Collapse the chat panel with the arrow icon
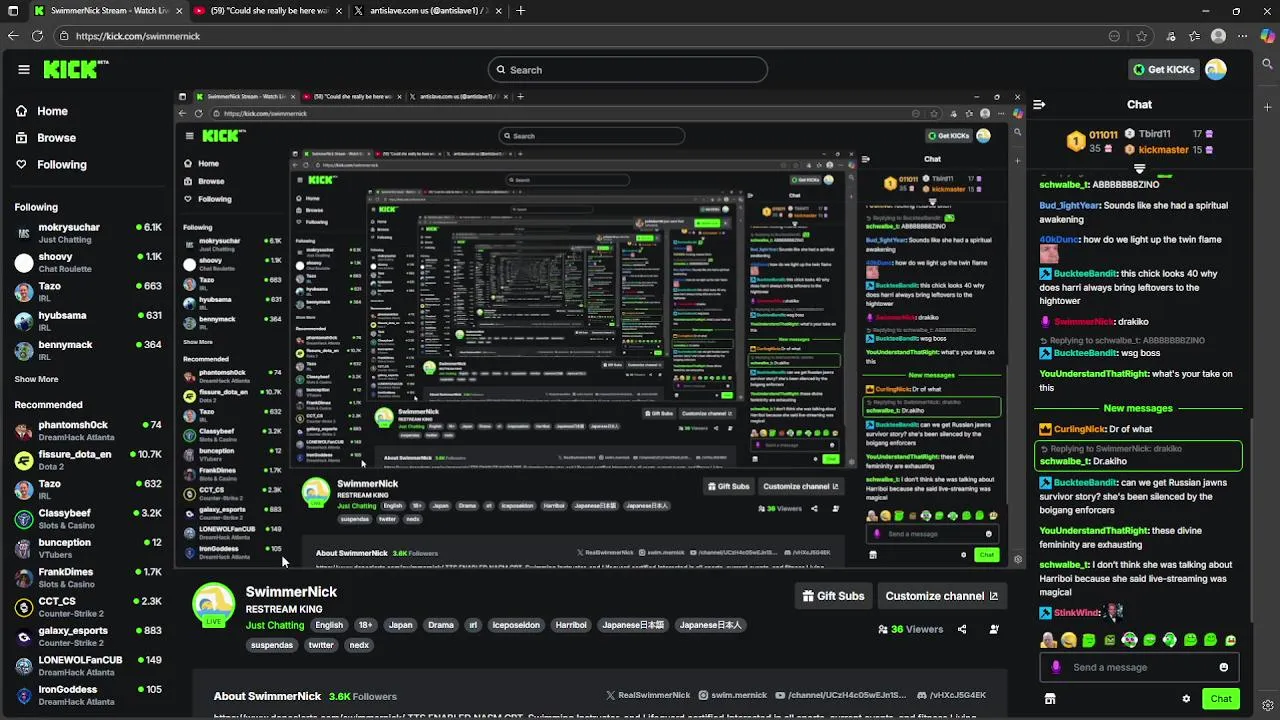 point(1039,104)
